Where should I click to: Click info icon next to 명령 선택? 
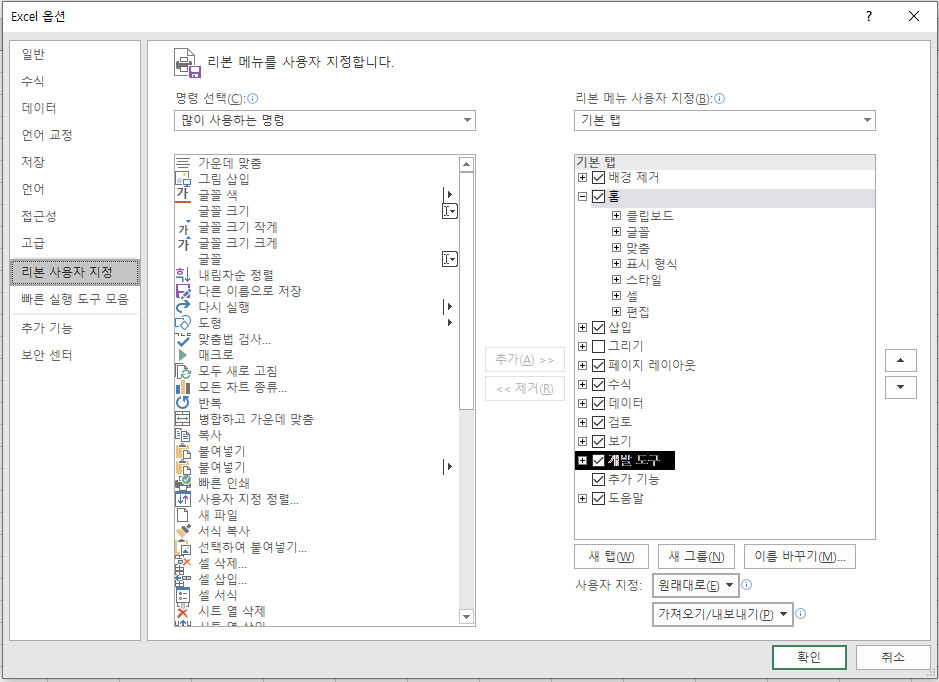252,98
